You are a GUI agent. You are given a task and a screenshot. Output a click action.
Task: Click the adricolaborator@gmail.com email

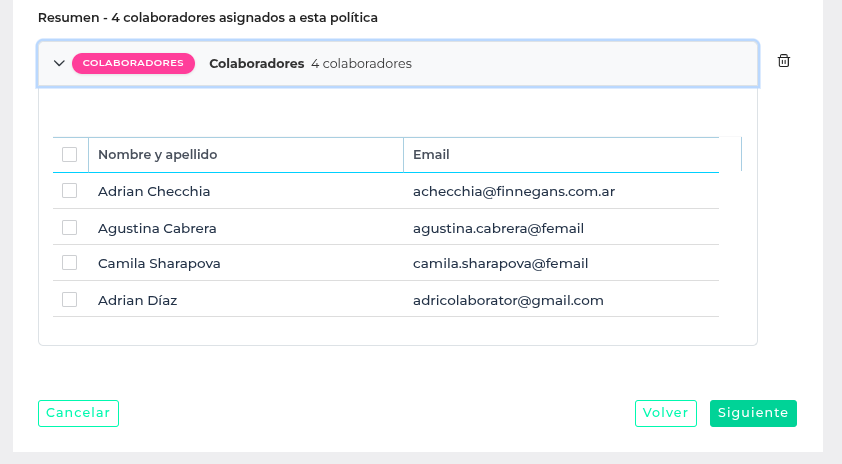tap(508, 300)
